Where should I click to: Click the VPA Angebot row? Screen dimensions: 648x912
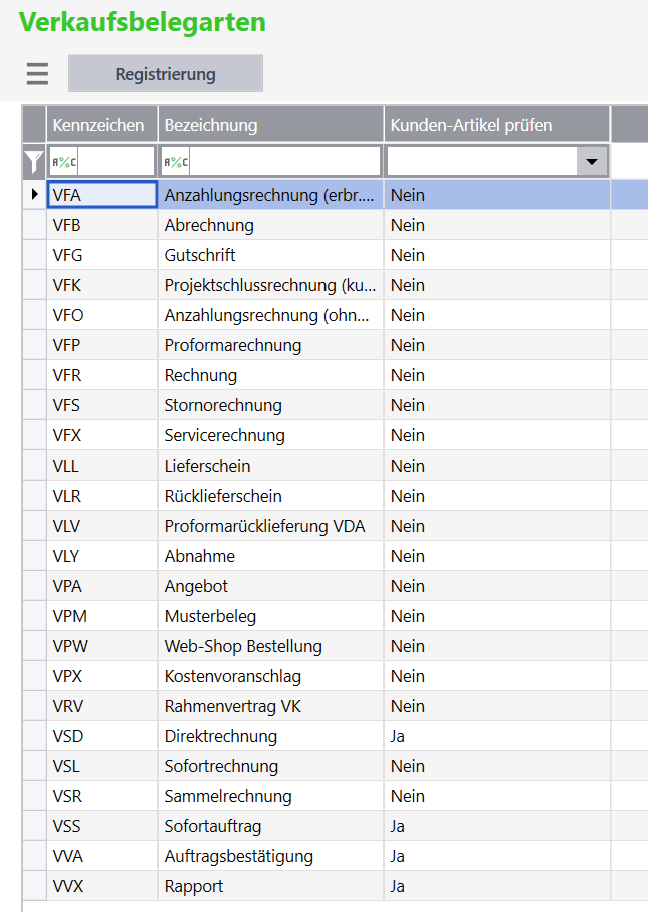[196, 586]
